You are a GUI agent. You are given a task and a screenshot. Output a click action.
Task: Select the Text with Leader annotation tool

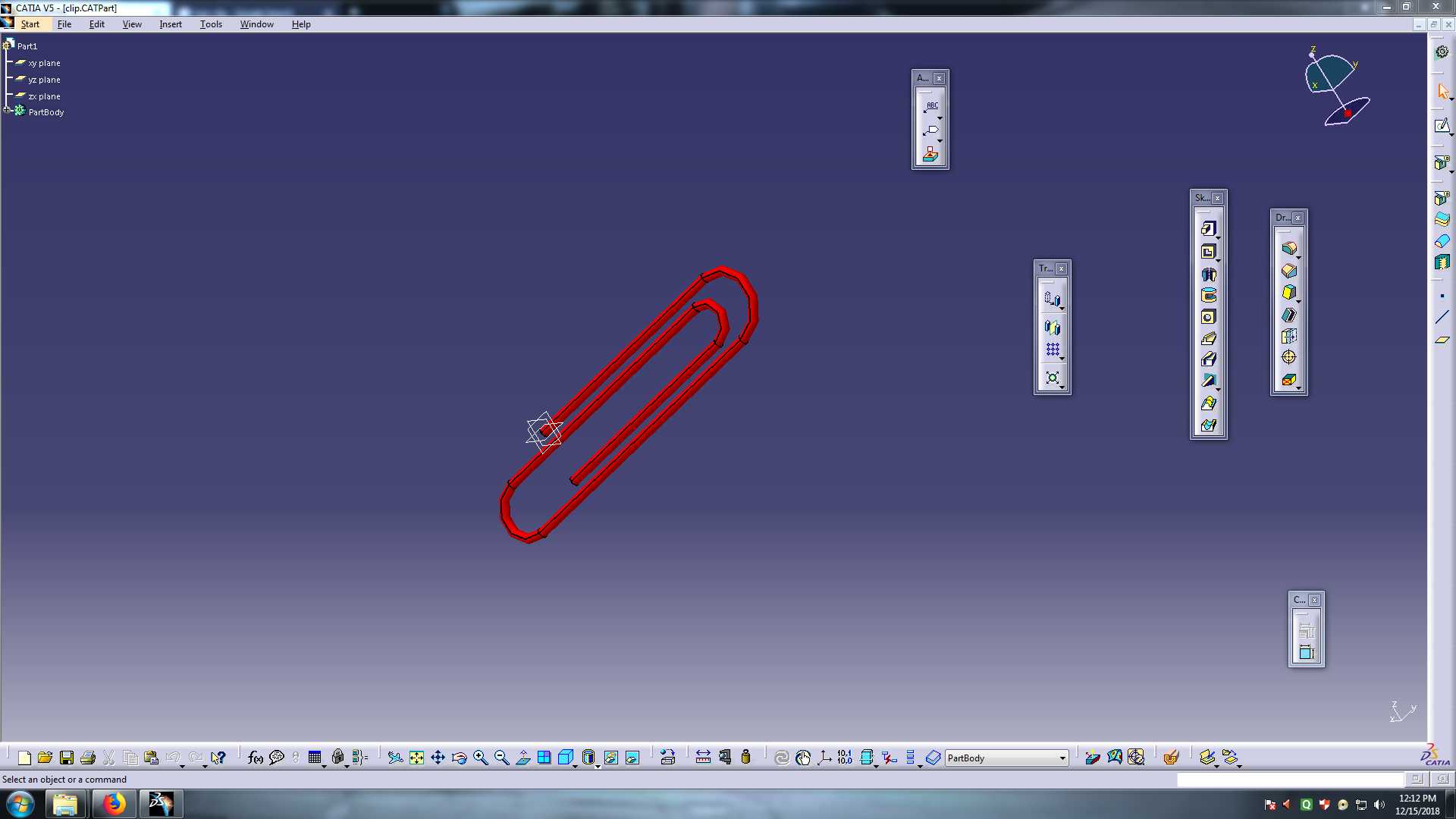coord(930,108)
